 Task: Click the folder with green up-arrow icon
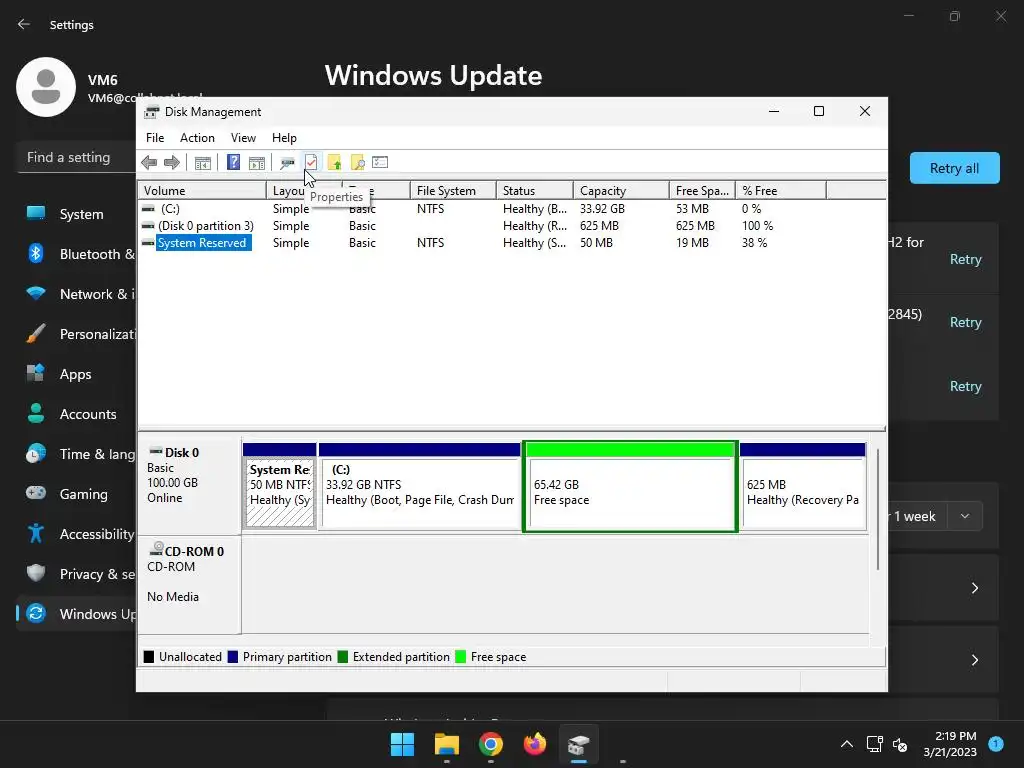coord(334,162)
